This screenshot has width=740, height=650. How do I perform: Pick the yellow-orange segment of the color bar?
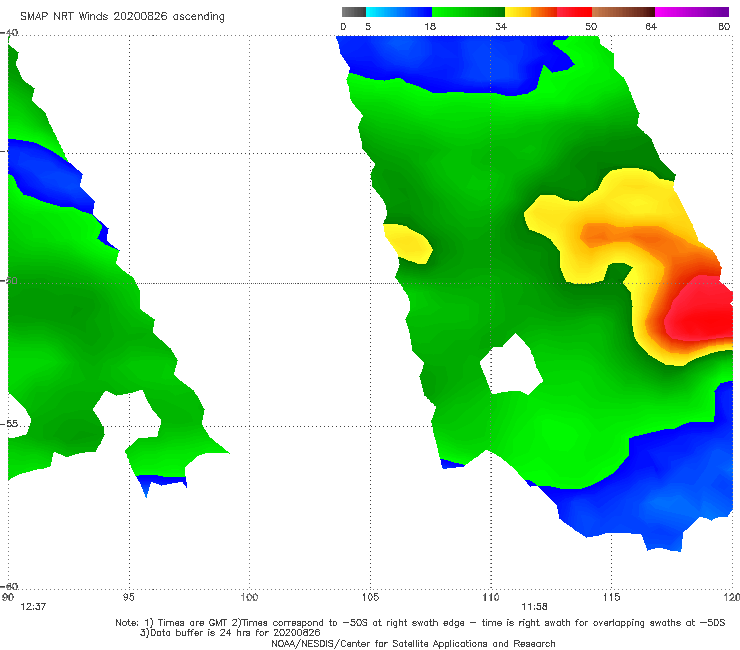(530, 12)
